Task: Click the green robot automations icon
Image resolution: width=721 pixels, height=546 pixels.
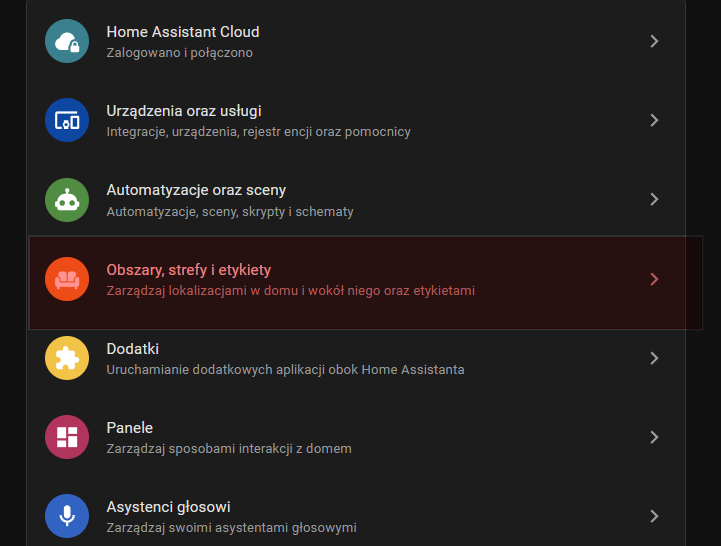Action: 67,199
